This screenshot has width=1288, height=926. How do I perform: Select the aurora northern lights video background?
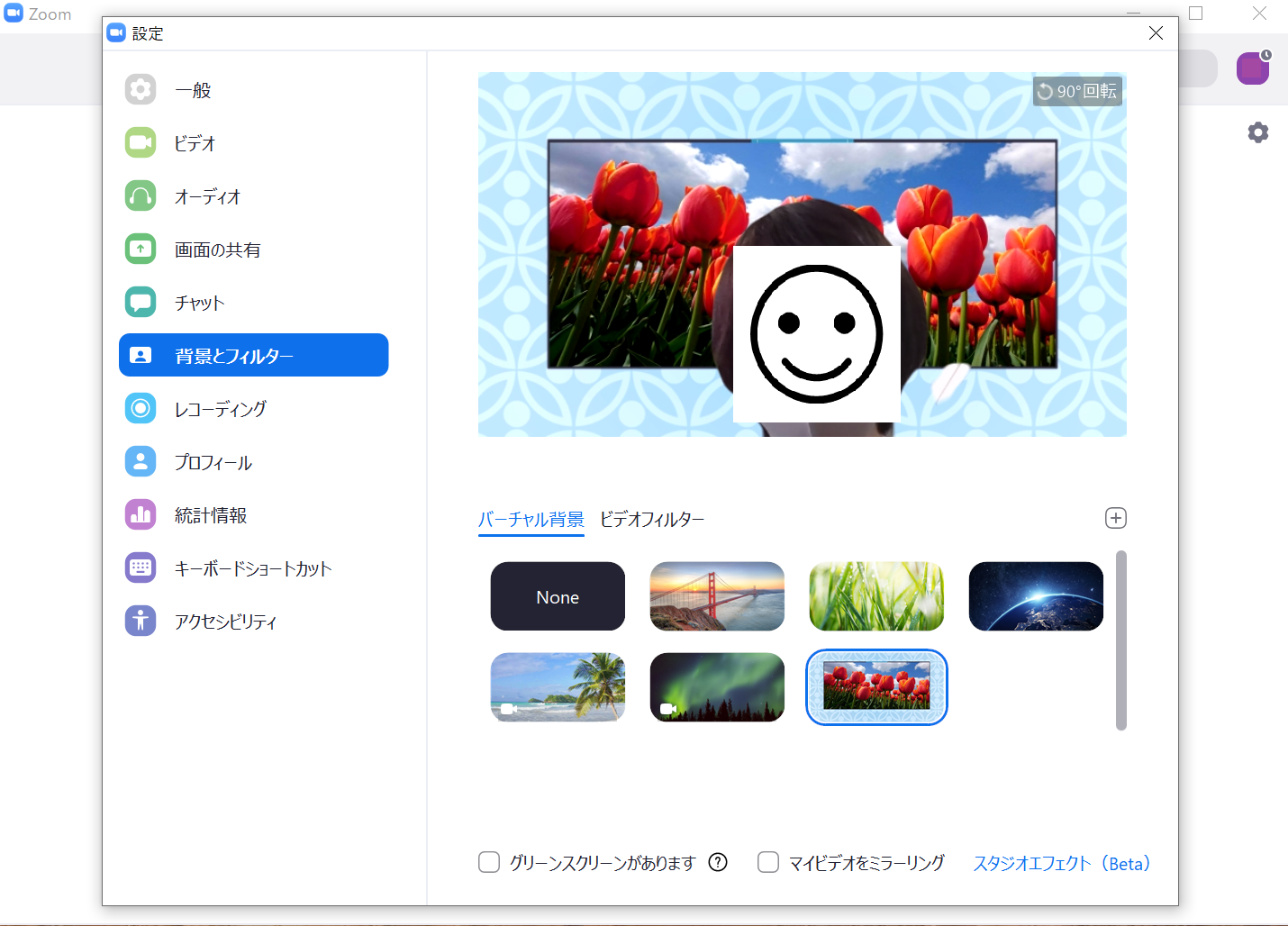(717, 687)
